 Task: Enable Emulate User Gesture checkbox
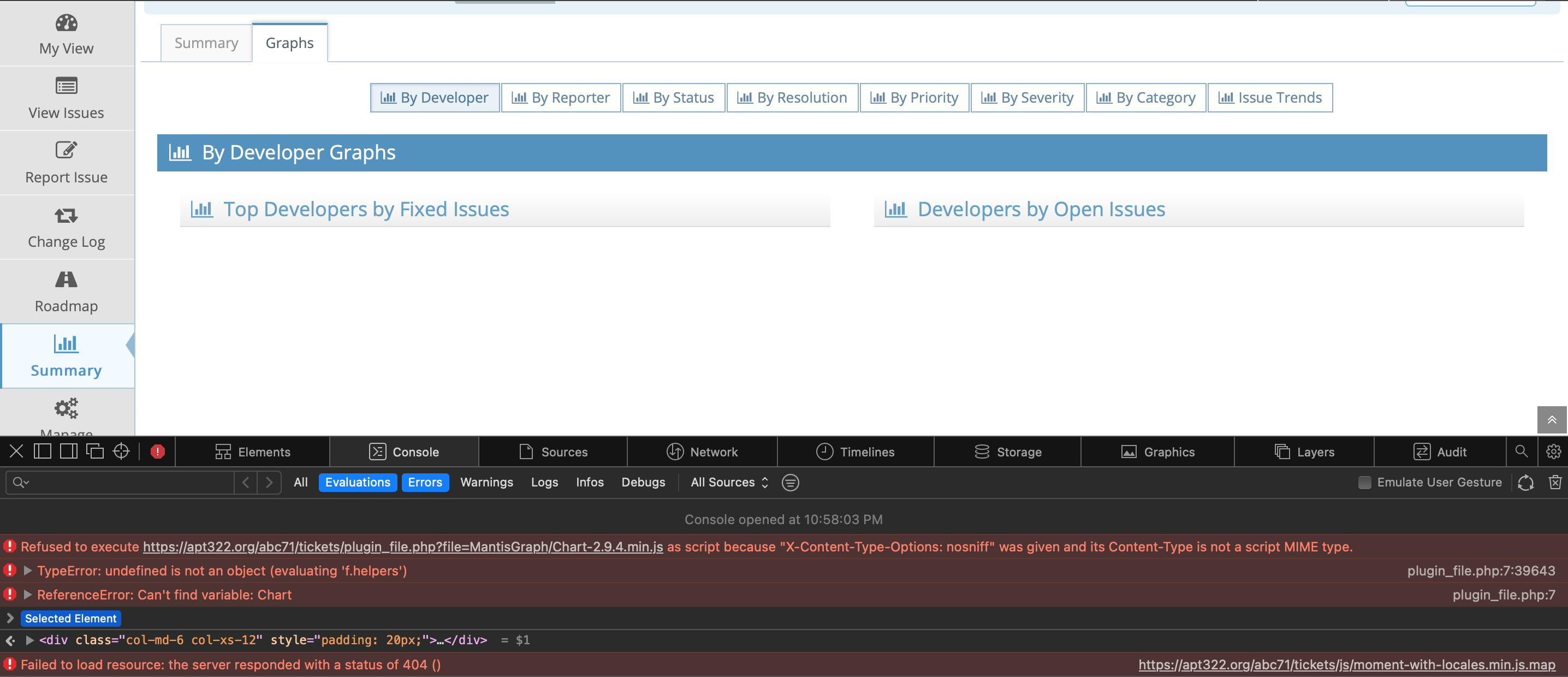(x=1365, y=482)
